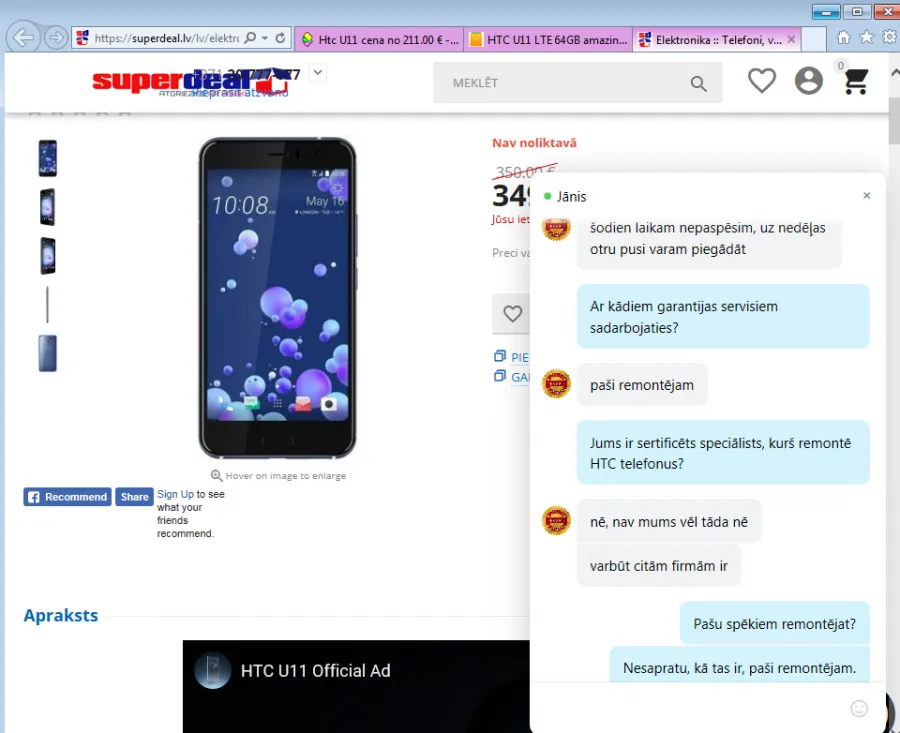Refresh the page with the reload icon
Viewport: 900px width, 733px height.
[280, 38]
